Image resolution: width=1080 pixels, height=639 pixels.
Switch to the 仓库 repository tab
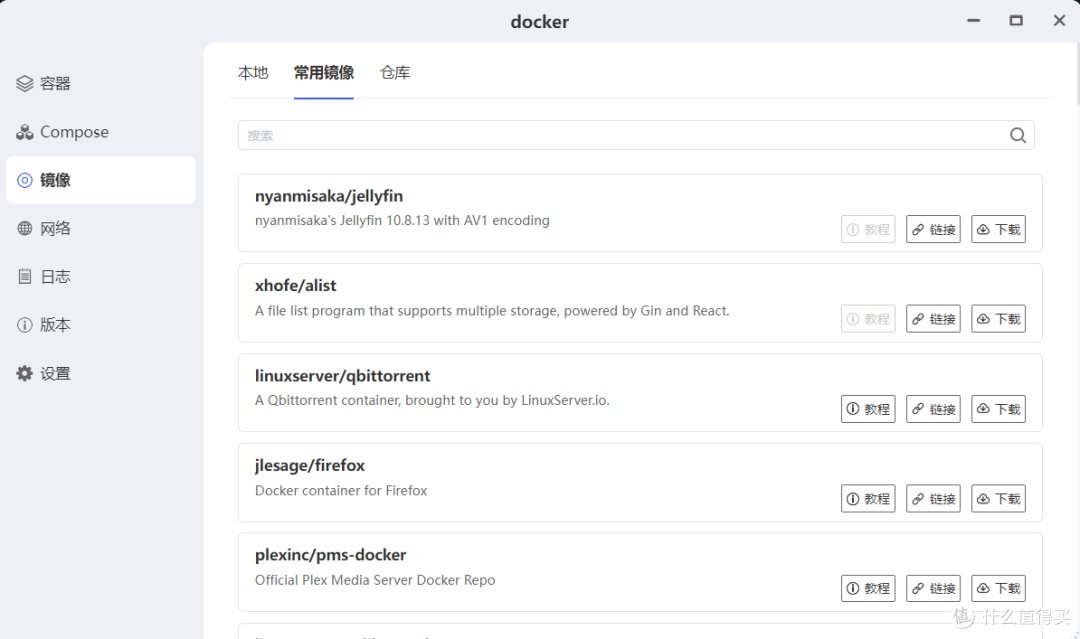(x=395, y=72)
